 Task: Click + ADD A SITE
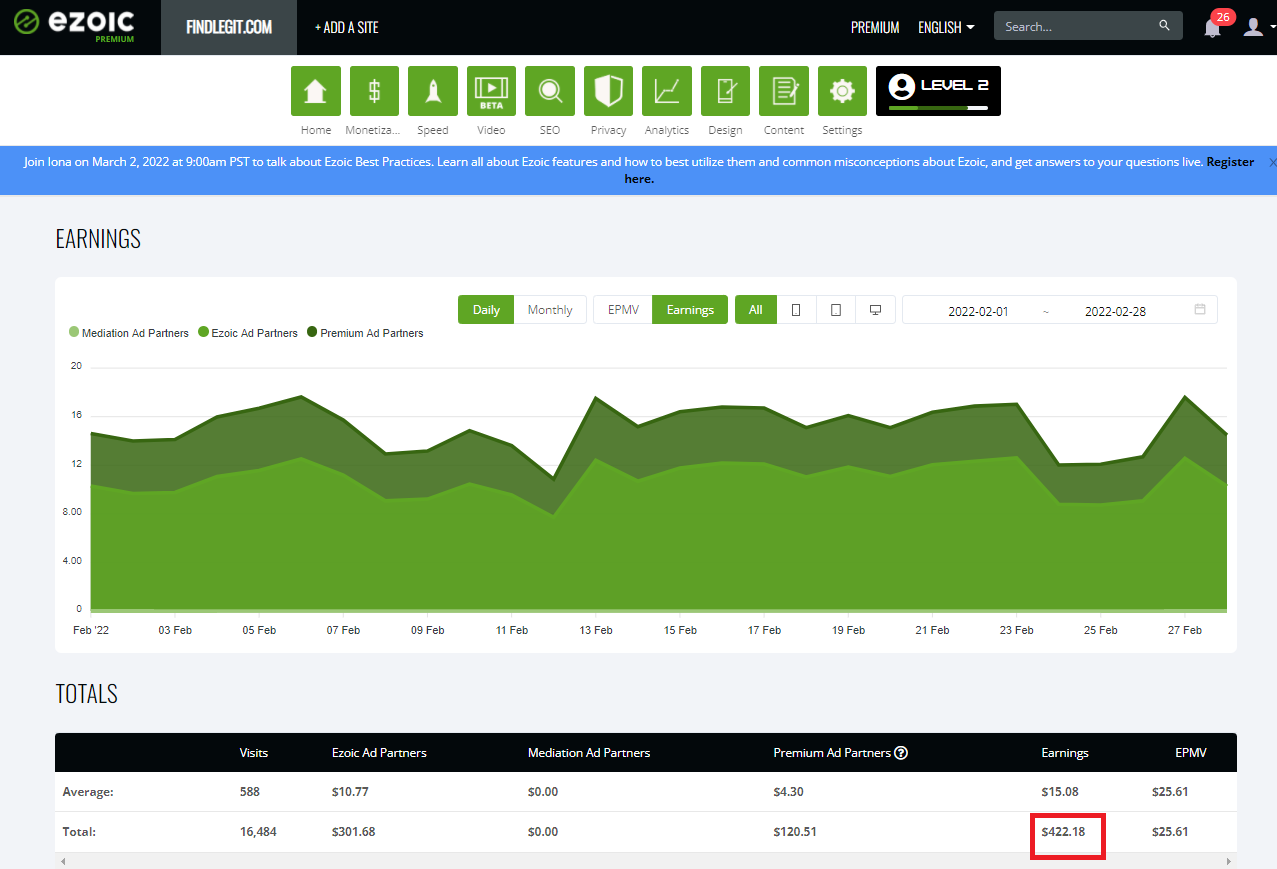click(346, 27)
